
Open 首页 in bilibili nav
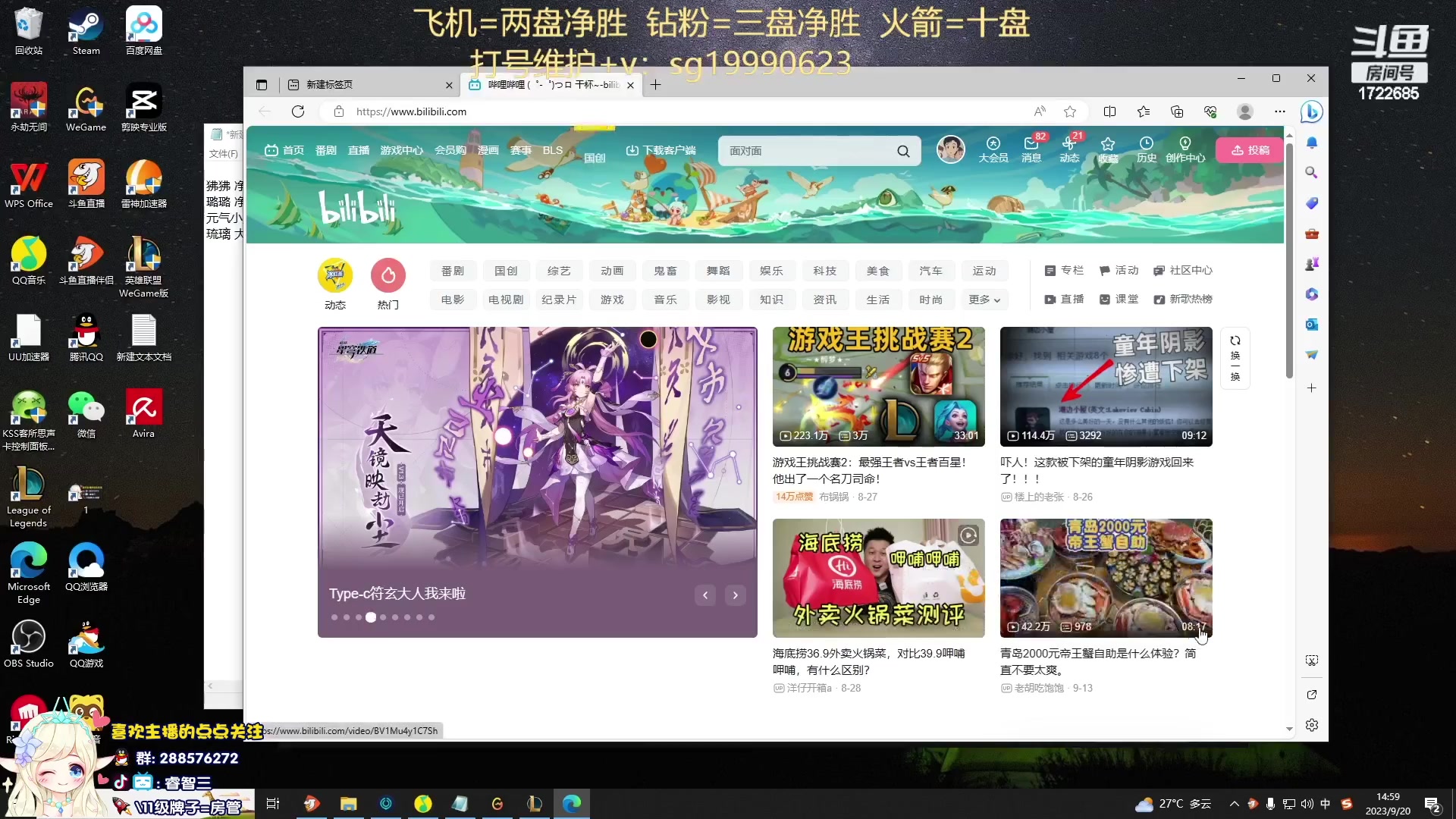coord(284,150)
